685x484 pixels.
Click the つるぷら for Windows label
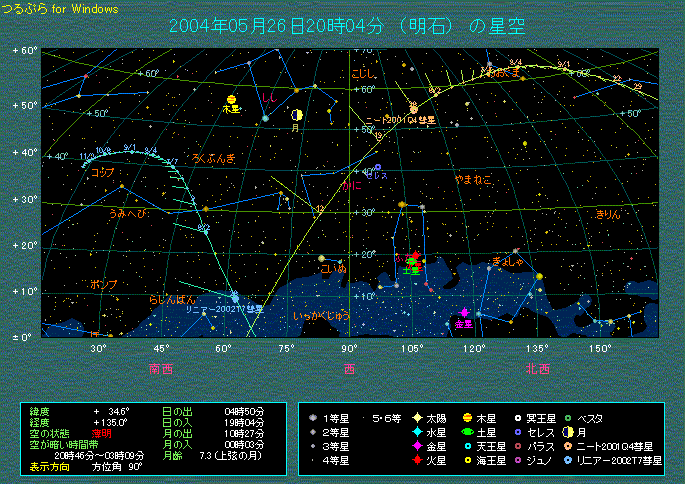tap(60, 8)
